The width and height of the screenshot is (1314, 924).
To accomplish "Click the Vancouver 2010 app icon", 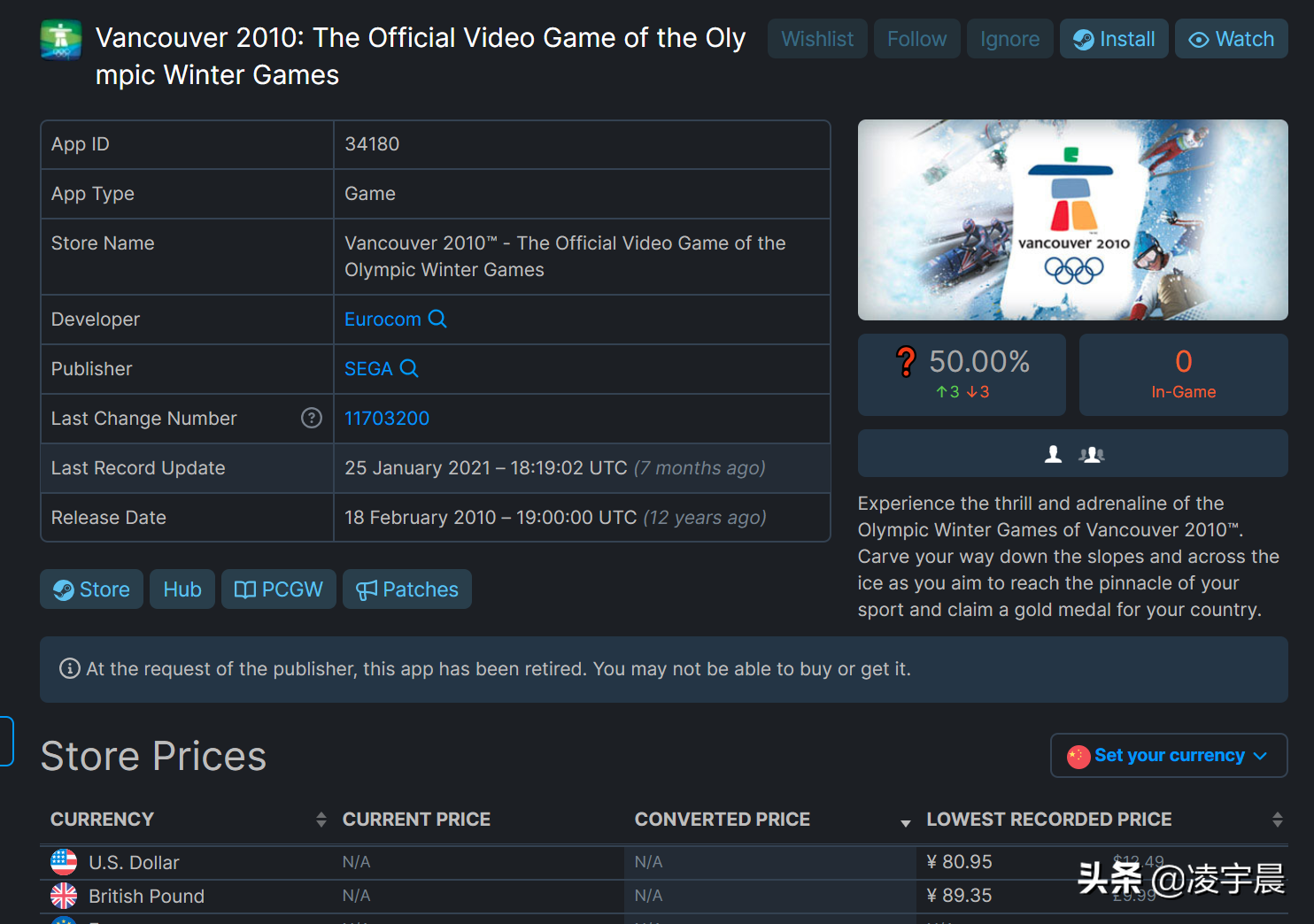I will pos(61,40).
